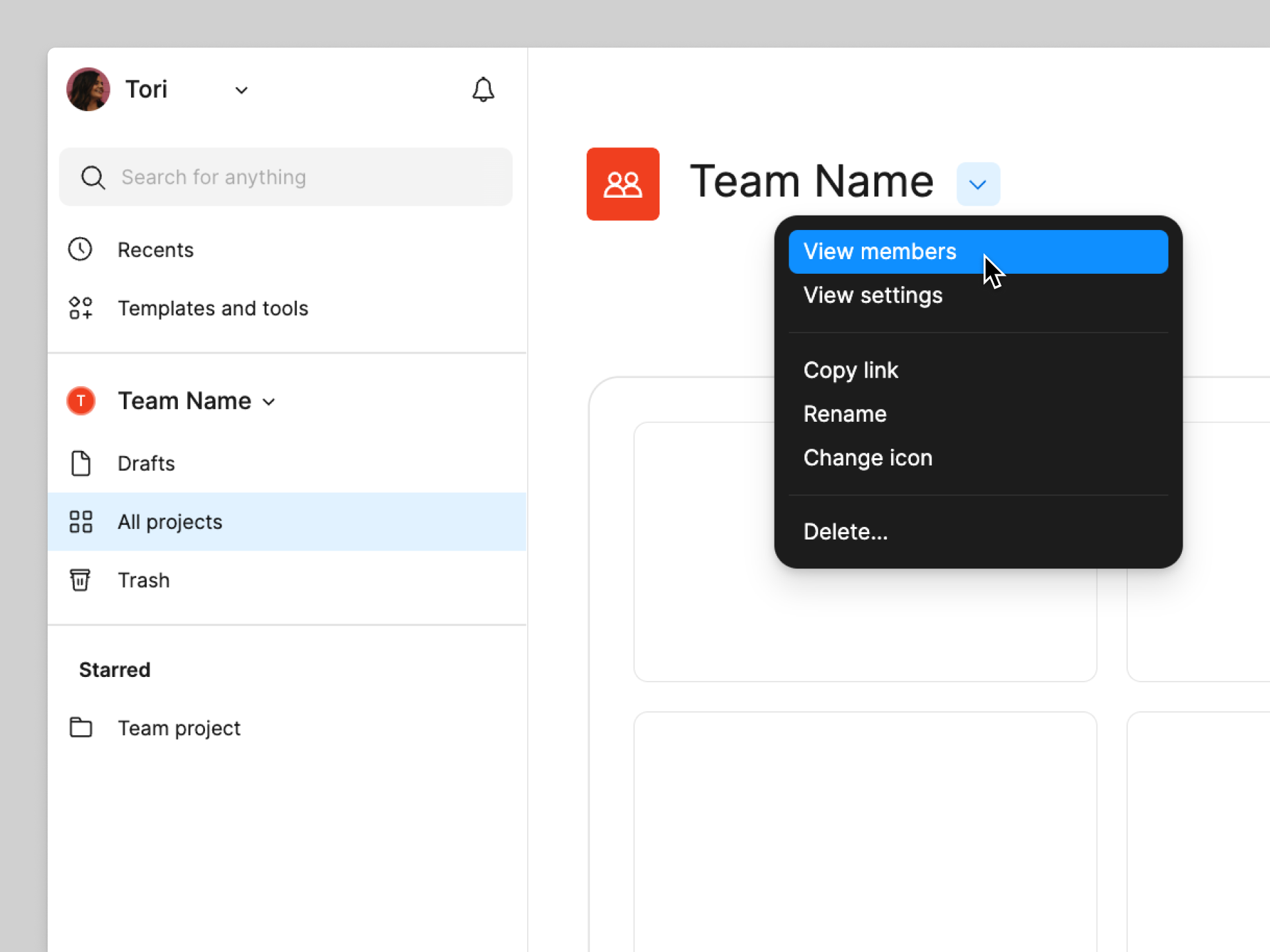Expand the sidebar Team Name chevron
The height and width of the screenshot is (952, 1270).
point(269,402)
